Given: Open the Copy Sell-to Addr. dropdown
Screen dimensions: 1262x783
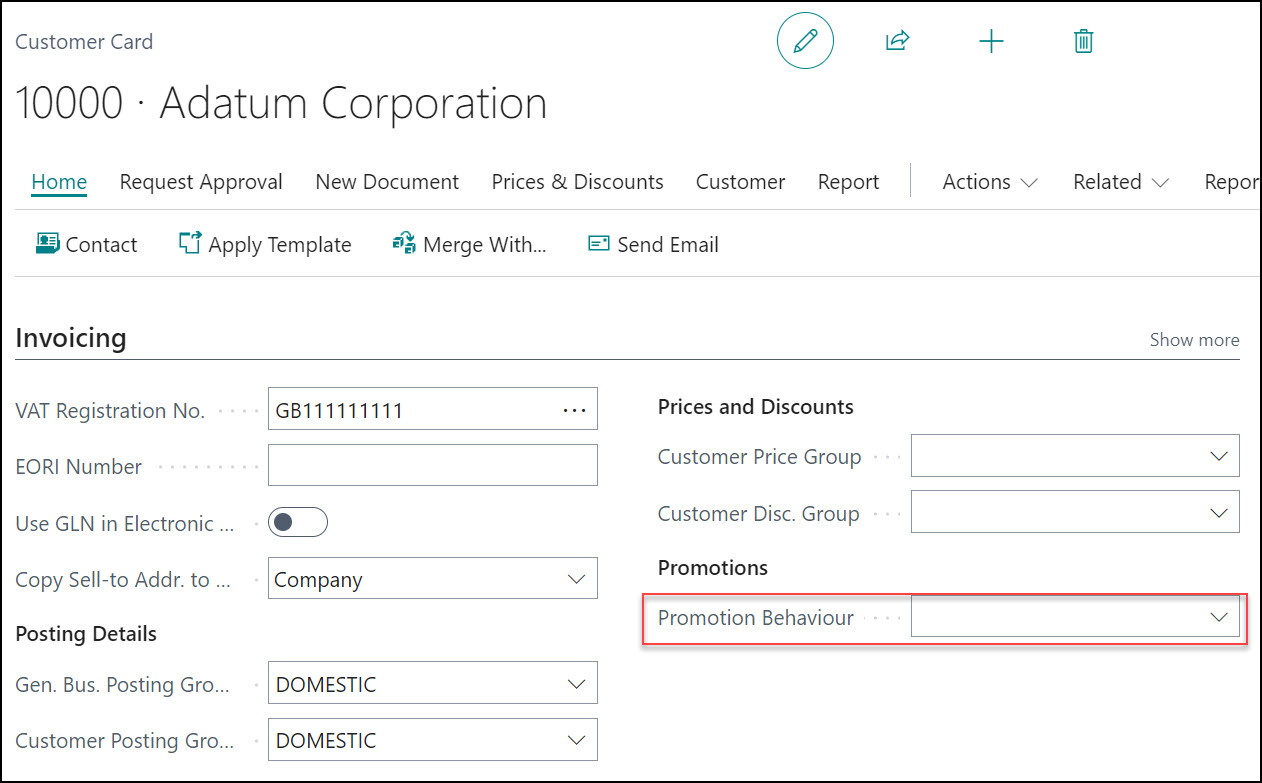Looking at the screenshot, I should coord(576,578).
